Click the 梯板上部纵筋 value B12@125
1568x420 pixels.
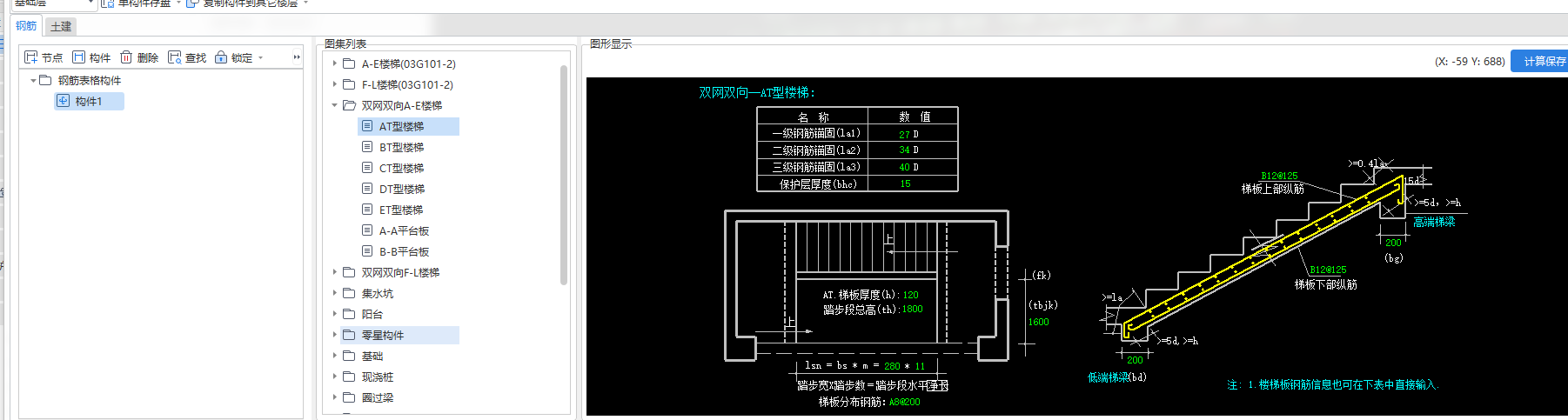pos(1279,176)
